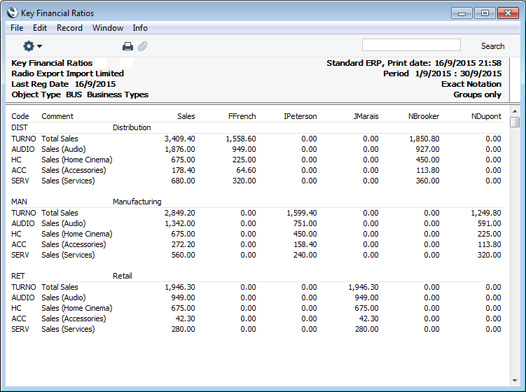Maximize the Key Financial Ratios window

(x=485, y=13)
